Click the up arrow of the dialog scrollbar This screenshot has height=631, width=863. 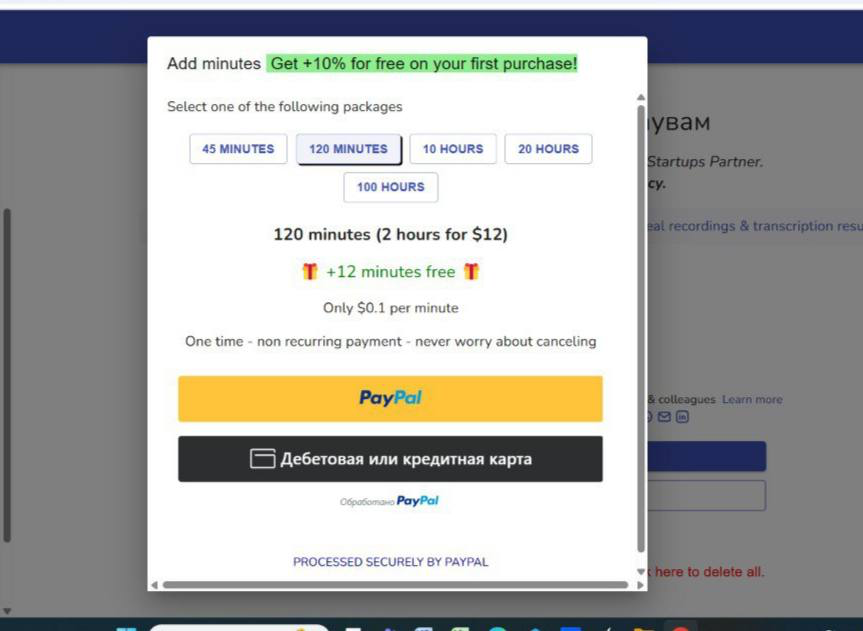[641, 97]
